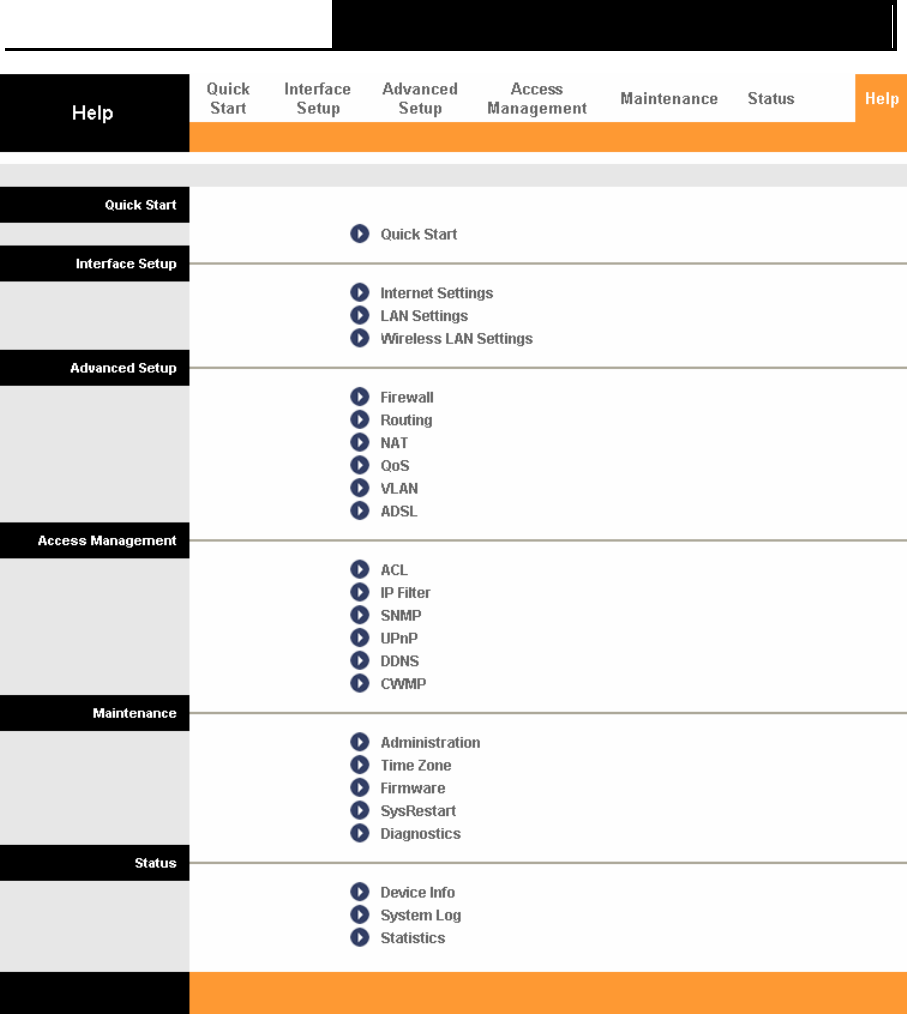Viewport: 907px width, 1014px height.
Task: View the QoS help page
Action: point(395,466)
